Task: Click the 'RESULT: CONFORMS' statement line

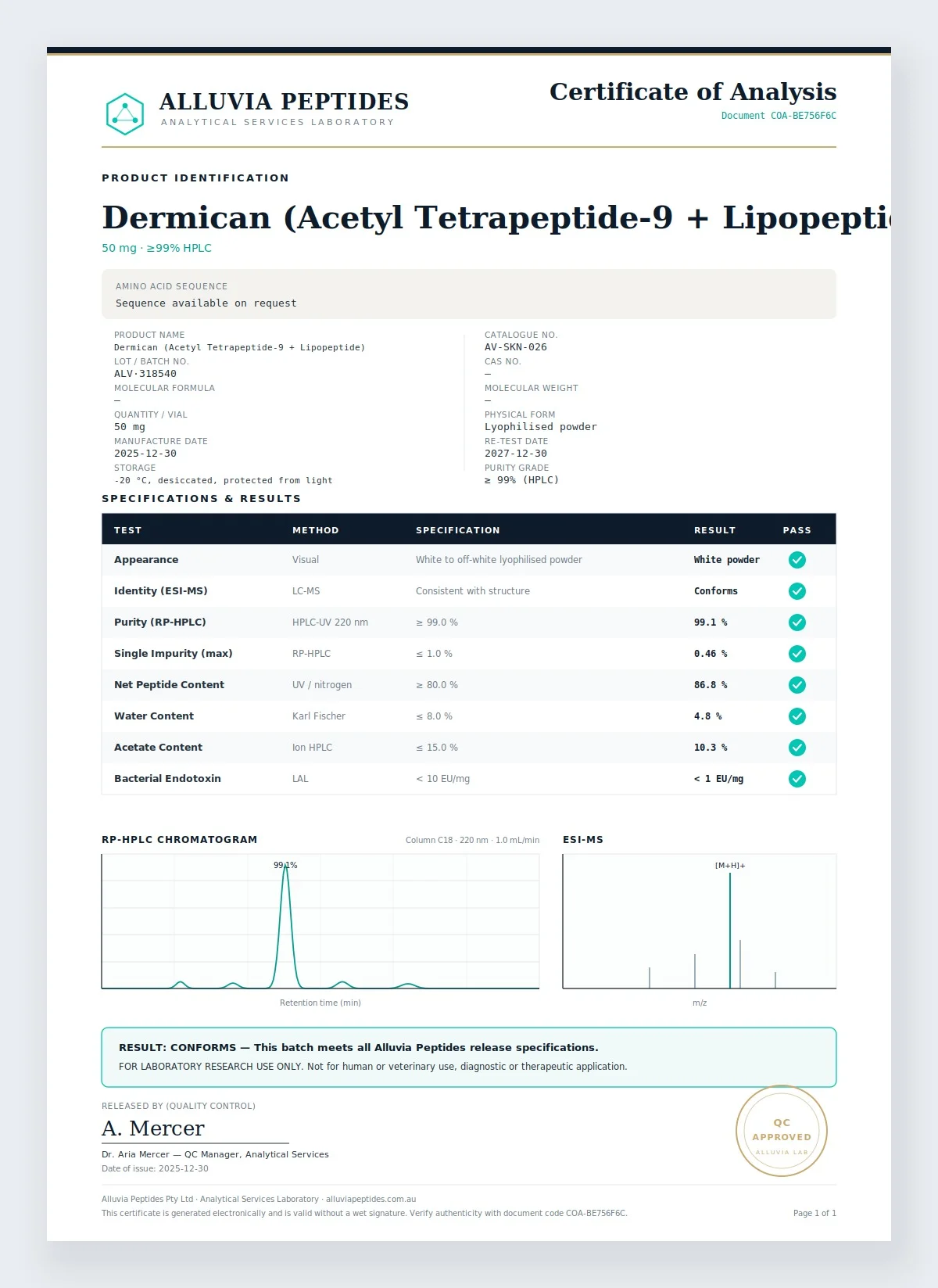Action: click(x=359, y=1048)
